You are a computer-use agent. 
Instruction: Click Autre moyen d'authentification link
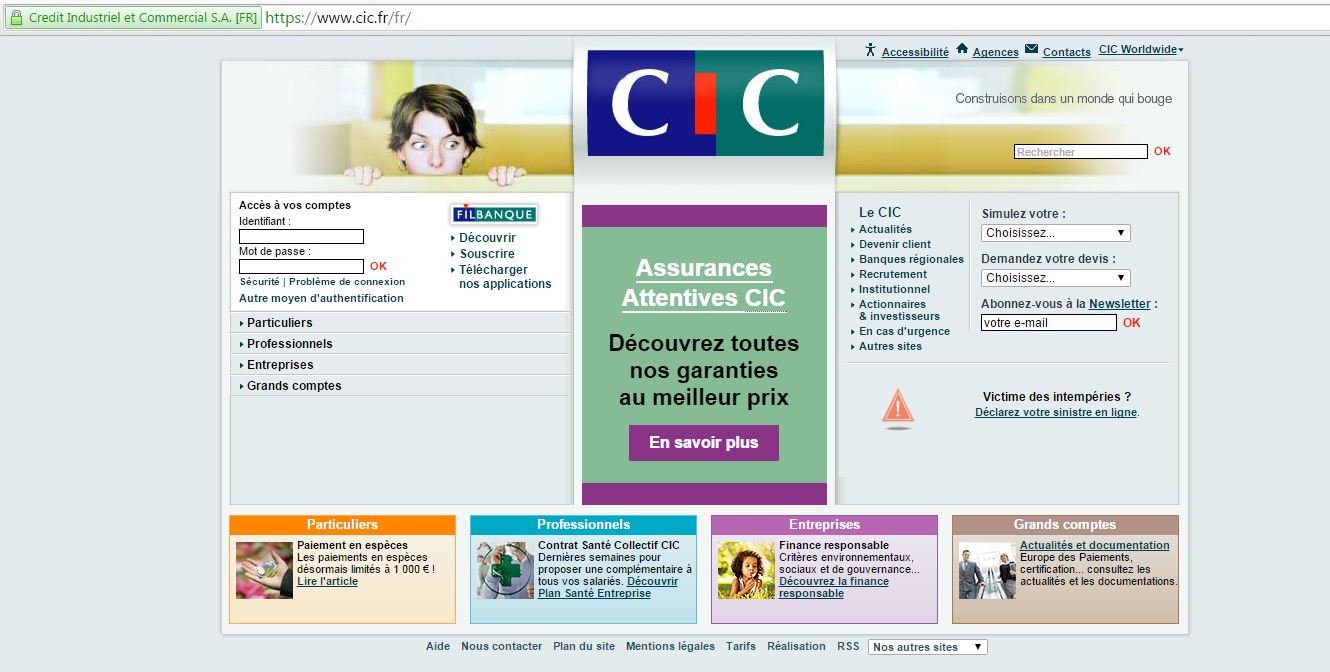click(321, 298)
